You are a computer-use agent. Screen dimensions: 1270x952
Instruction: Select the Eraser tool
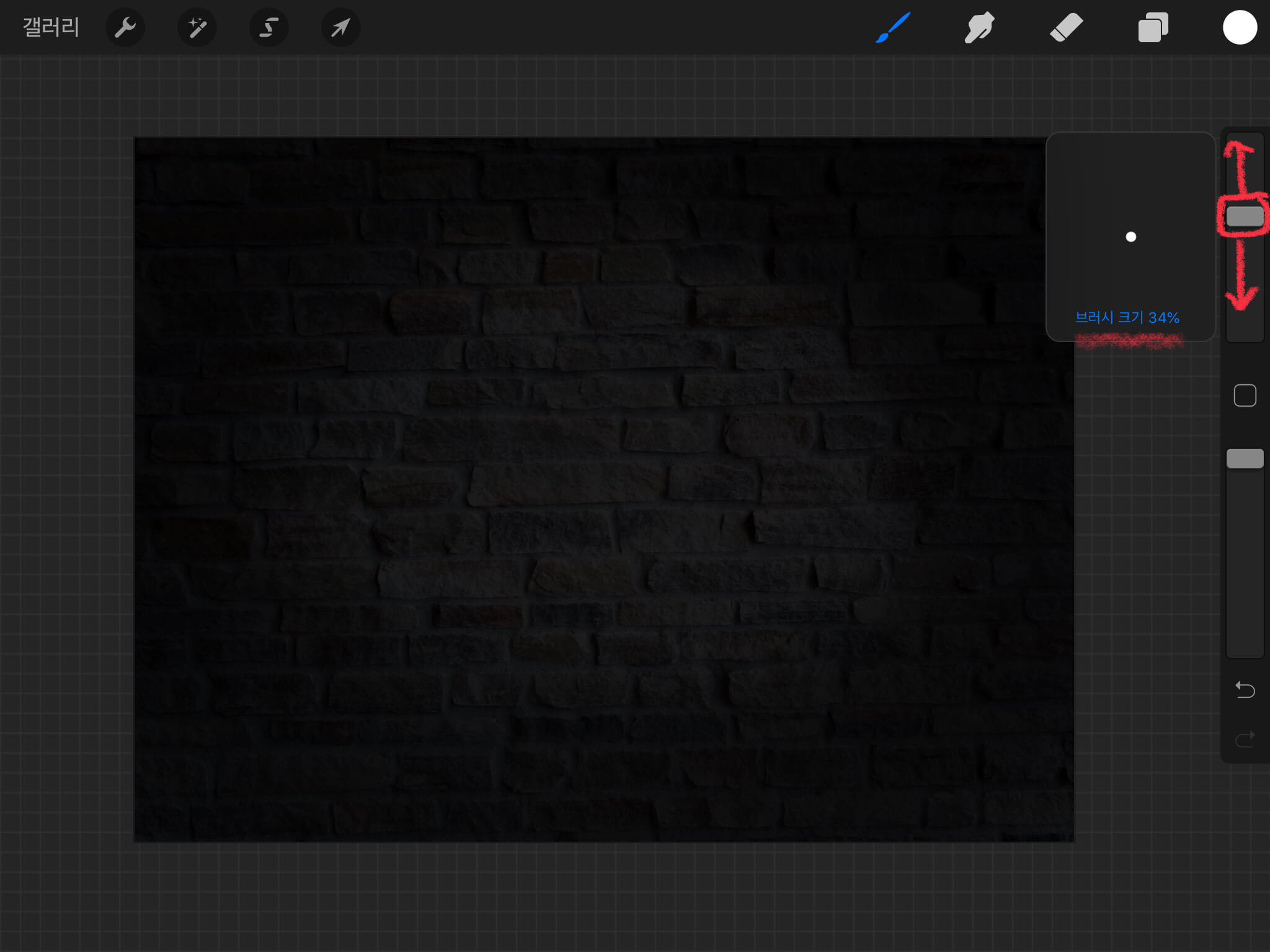coord(1066,27)
